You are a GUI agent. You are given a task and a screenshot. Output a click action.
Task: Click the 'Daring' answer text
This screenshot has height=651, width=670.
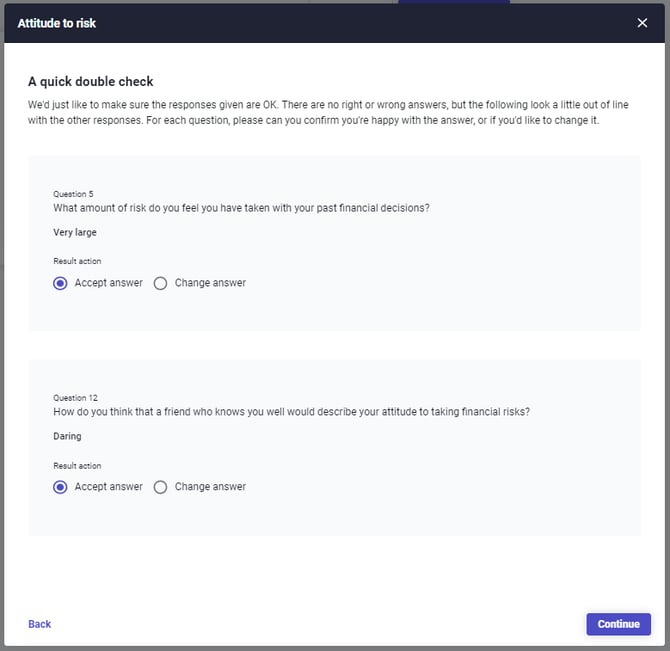(67, 436)
